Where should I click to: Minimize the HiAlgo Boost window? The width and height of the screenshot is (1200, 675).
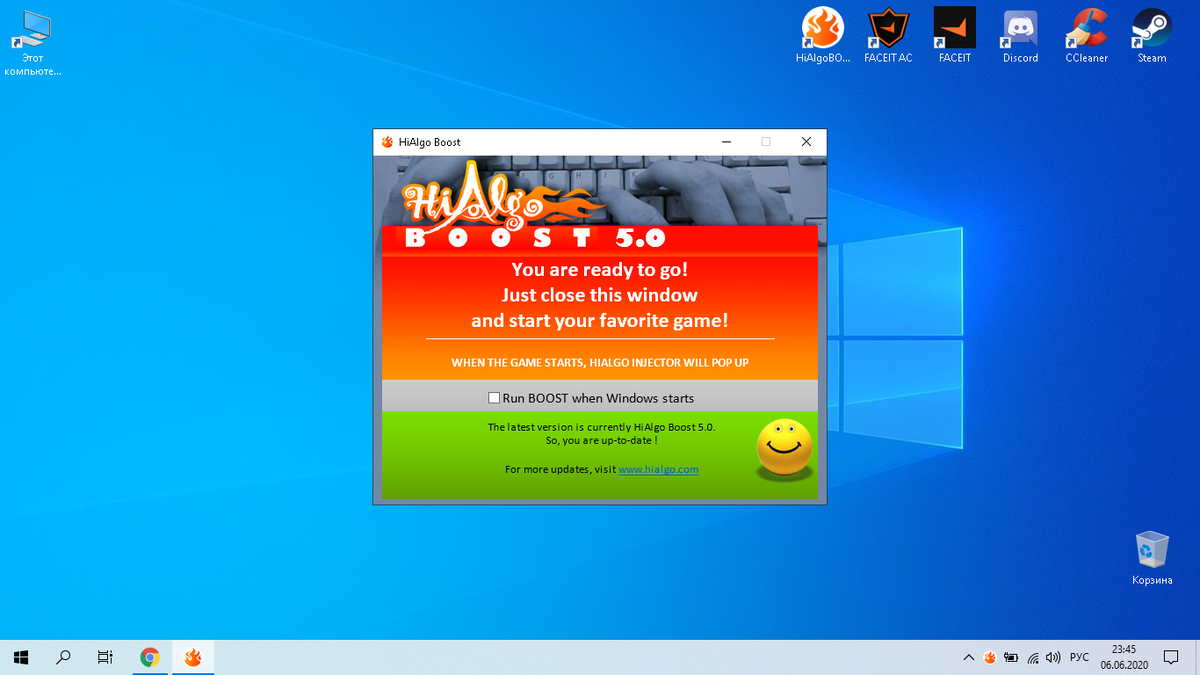[x=726, y=142]
